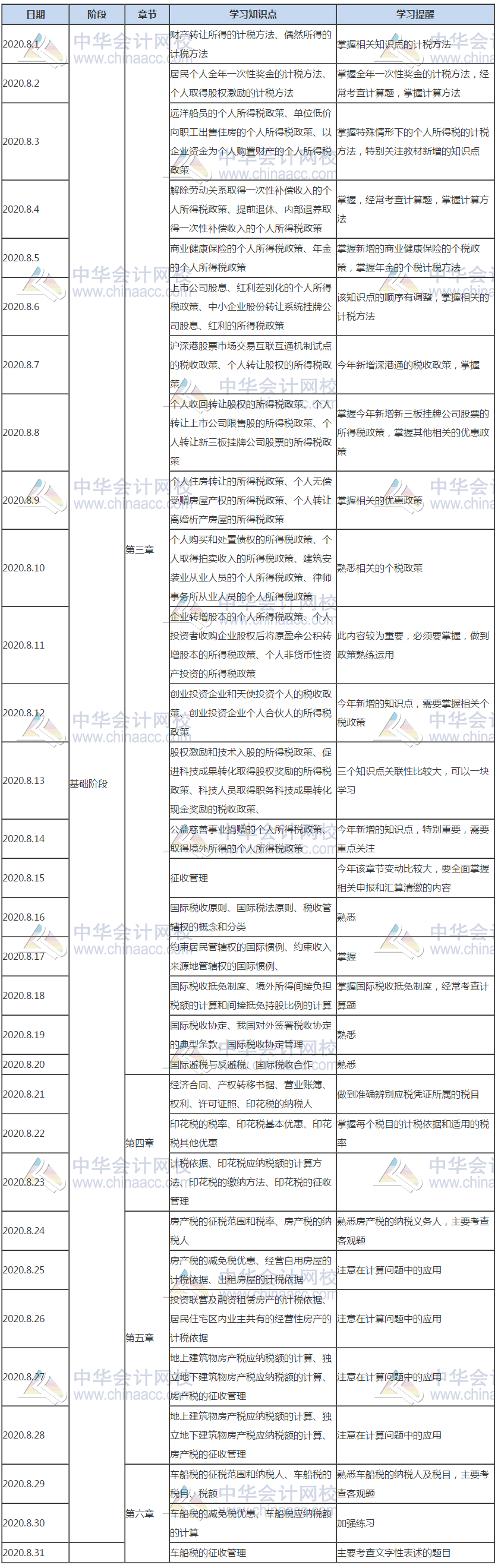This screenshot has width=498, height=1568.
Task: Click the 第四章 chapter cell
Action: (x=147, y=1143)
